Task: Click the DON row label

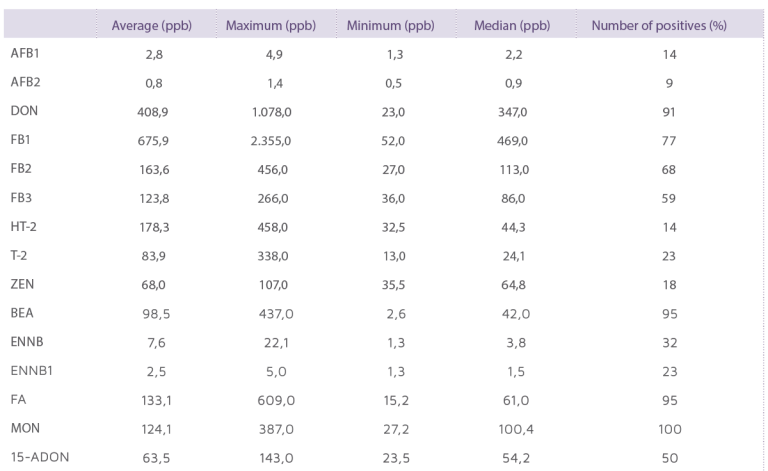Action: point(24,111)
